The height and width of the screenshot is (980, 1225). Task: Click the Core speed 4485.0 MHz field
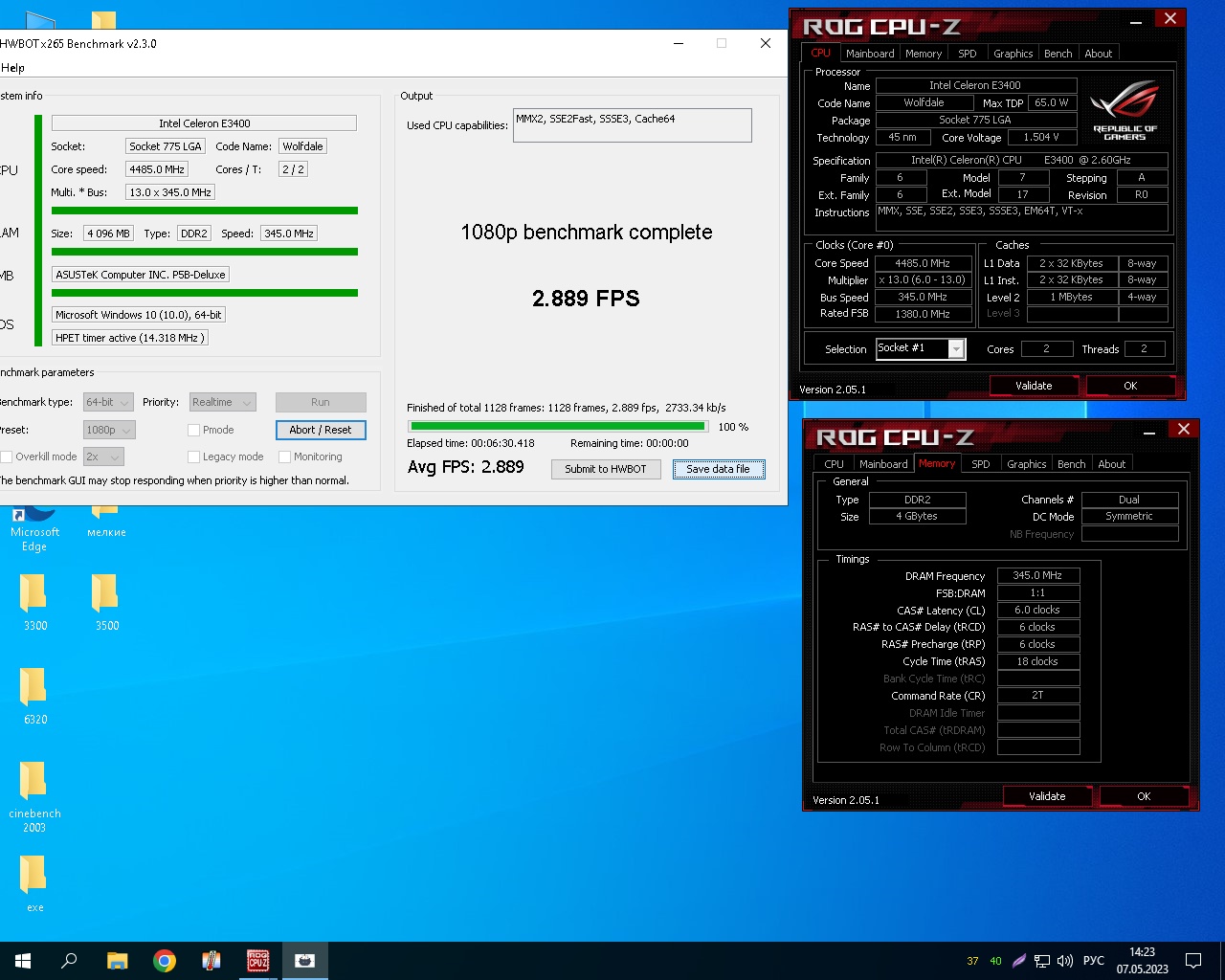click(157, 169)
